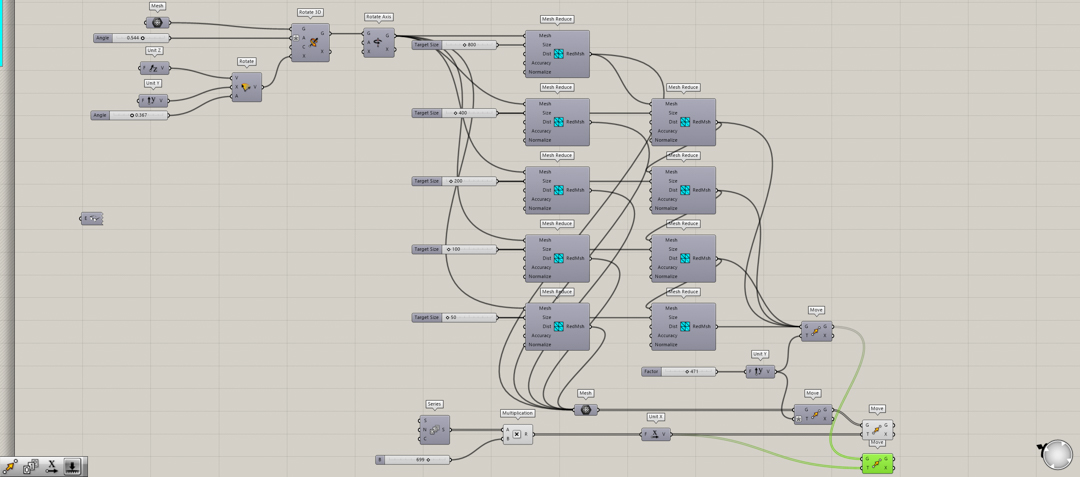Image resolution: width=1080 pixels, height=477 pixels.
Task: Click the Factor slider showing 471
Action: pos(688,372)
